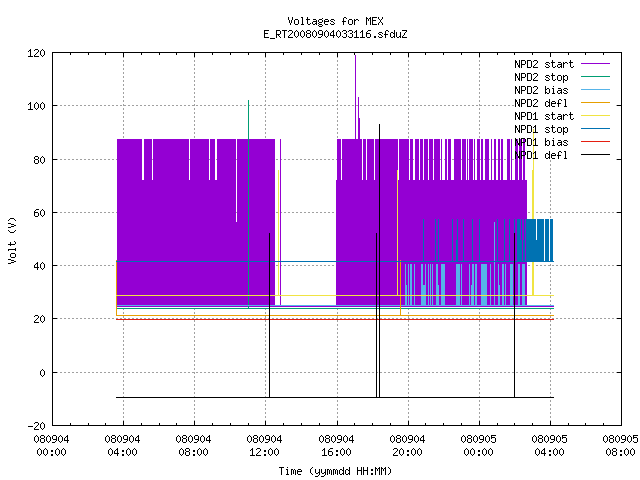Click the purple NPD2 start legend line
This screenshot has height=480, width=640.
596,64
